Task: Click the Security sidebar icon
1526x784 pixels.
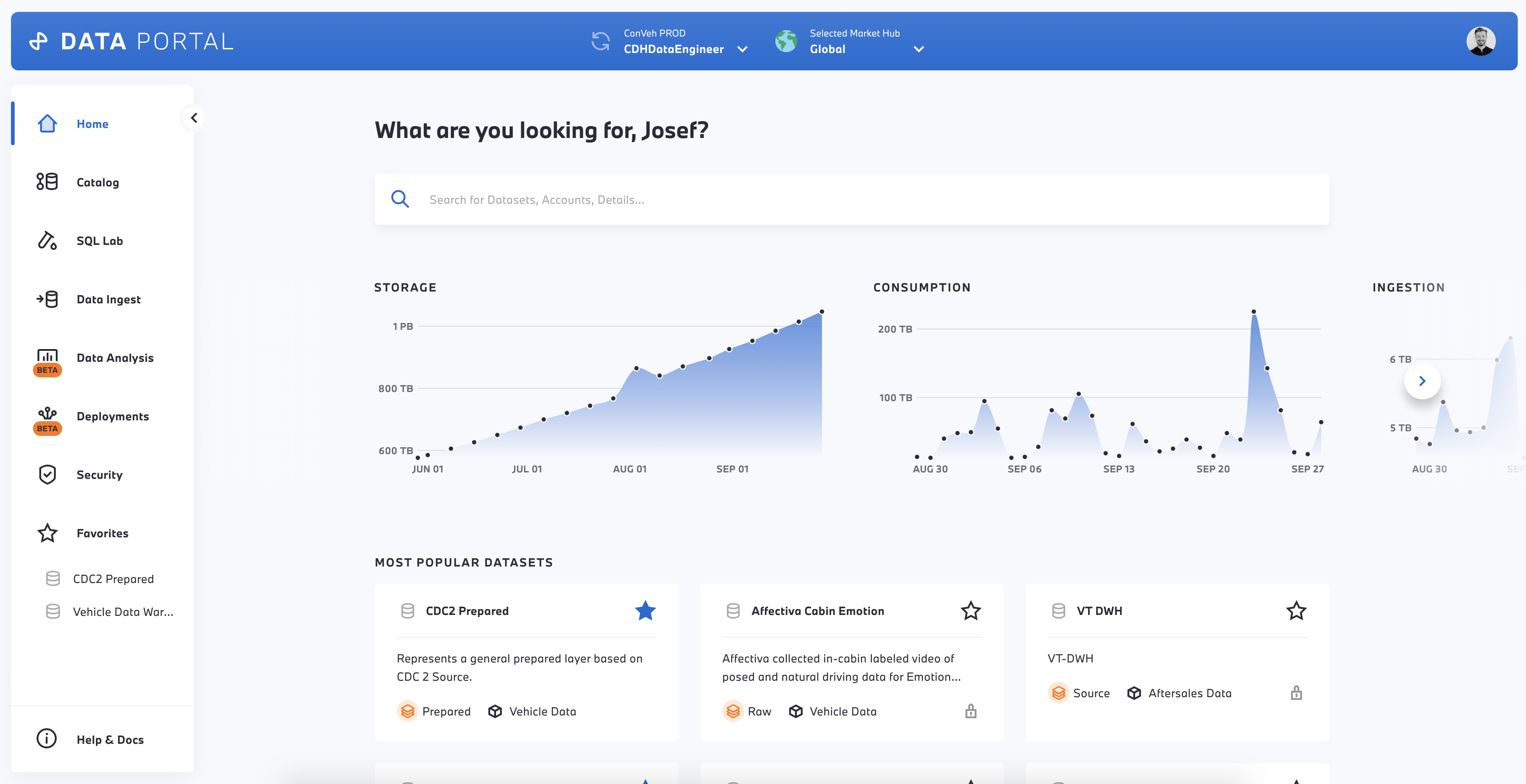Action: click(47, 473)
